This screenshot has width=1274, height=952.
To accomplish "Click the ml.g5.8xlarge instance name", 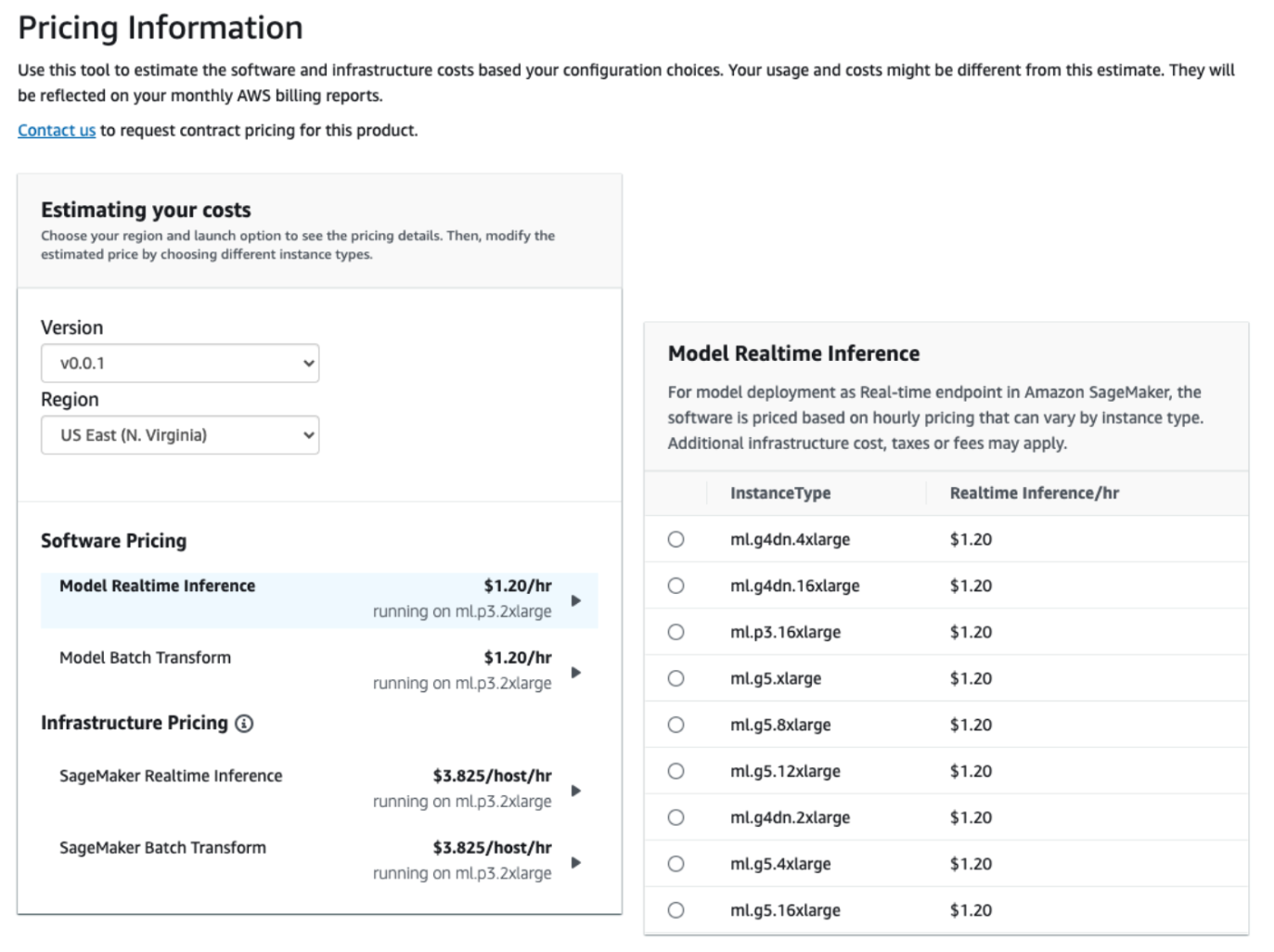I will point(780,725).
